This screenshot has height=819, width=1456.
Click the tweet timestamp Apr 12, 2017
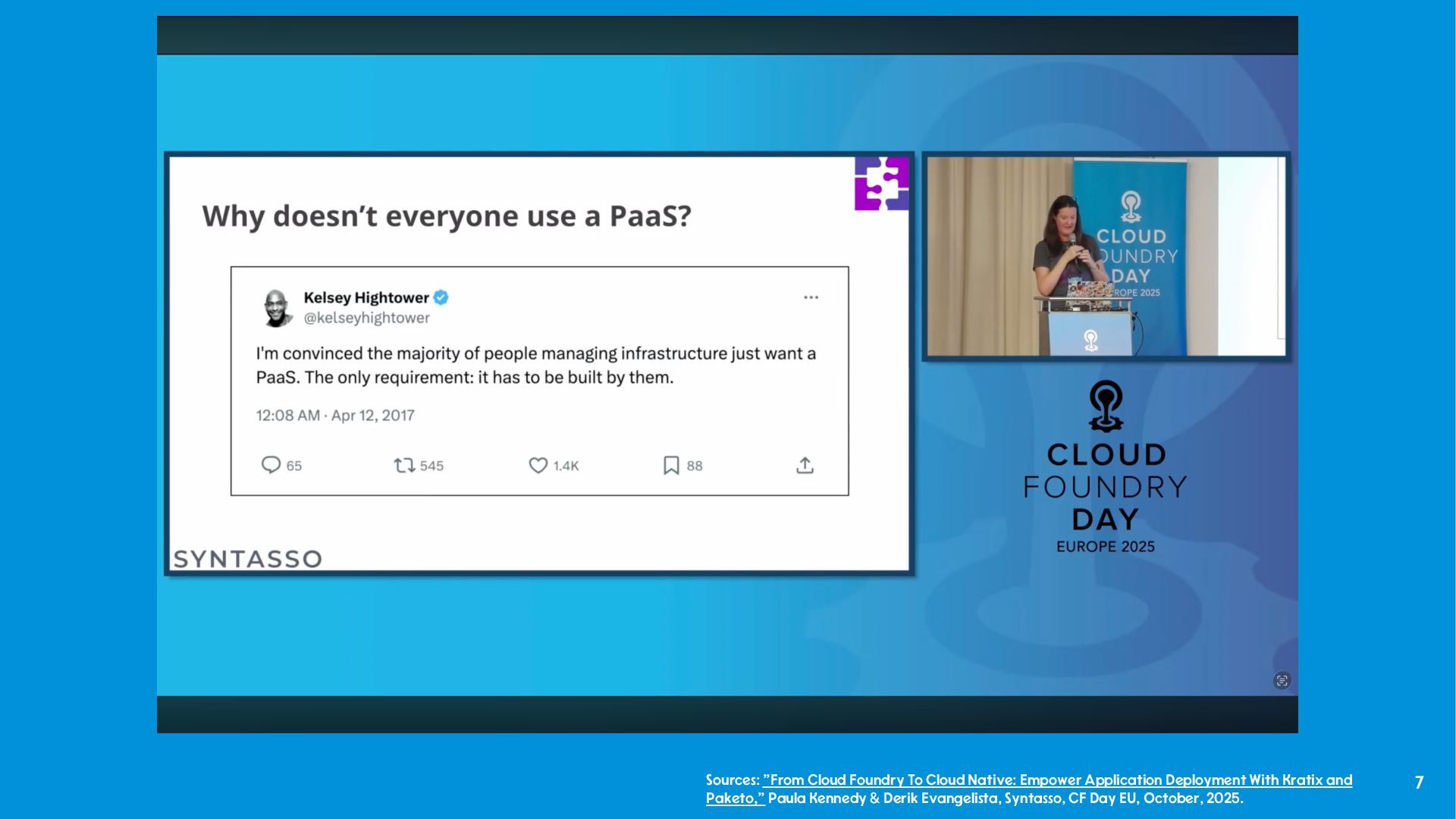pos(335,416)
